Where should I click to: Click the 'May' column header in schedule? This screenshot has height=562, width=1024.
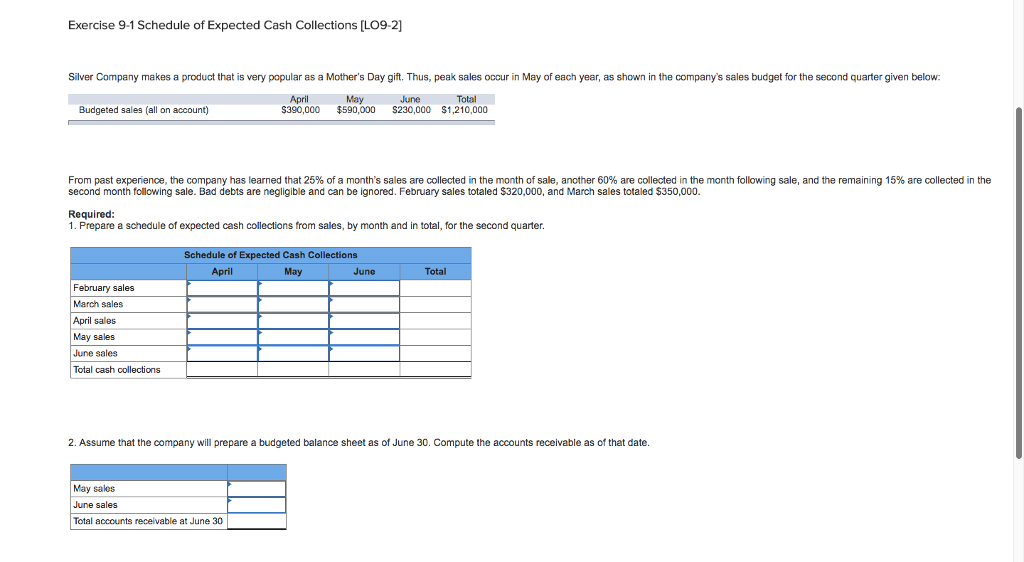click(293, 272)
